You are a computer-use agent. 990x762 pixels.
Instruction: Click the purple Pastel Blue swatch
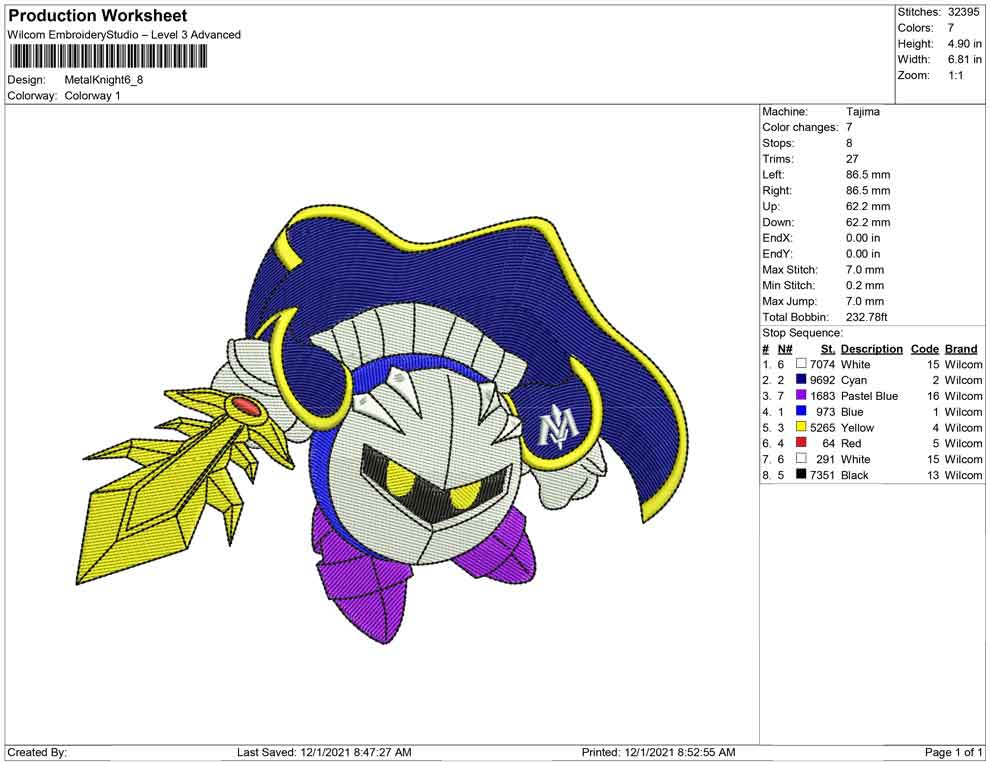801,395
